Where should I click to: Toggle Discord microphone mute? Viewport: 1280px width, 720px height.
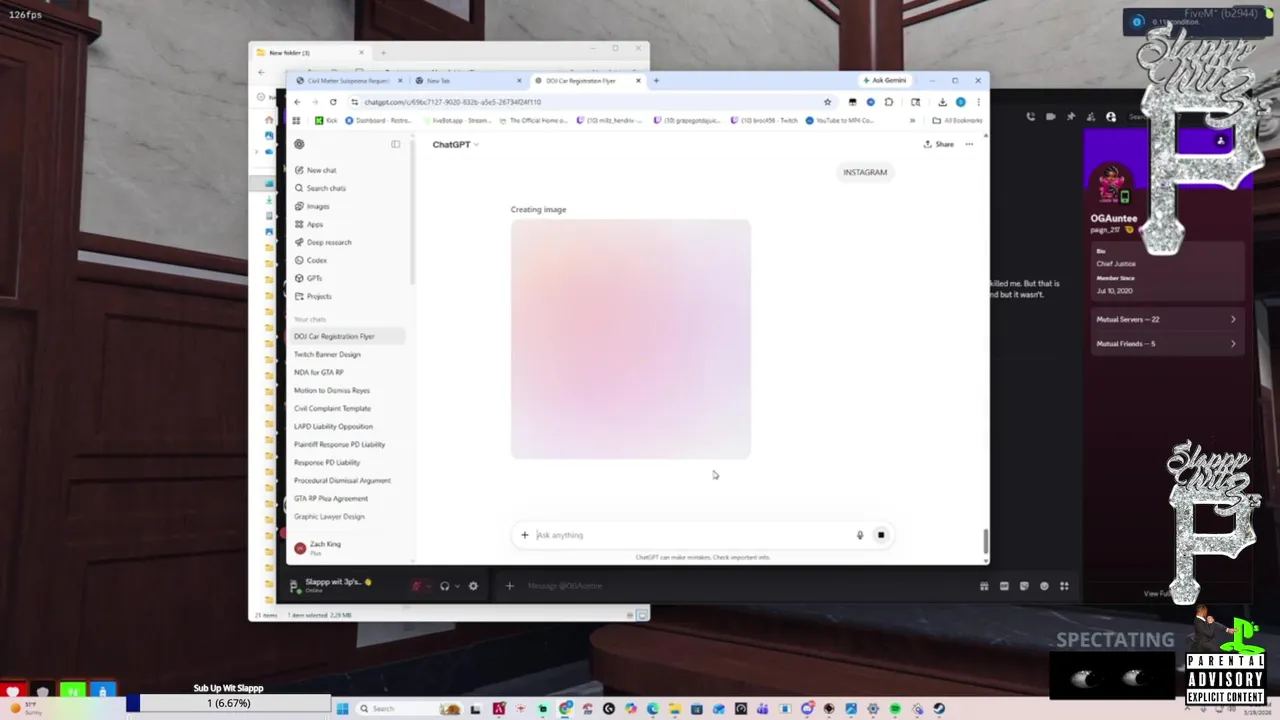[417, 586]
